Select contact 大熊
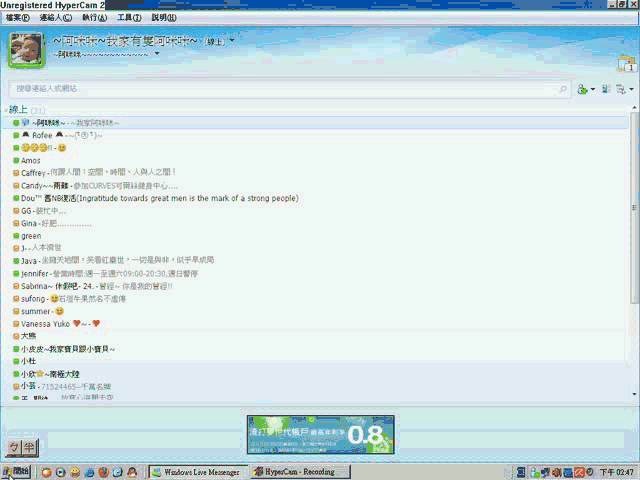This screenshot has height=480, width=640. point(25,336)
